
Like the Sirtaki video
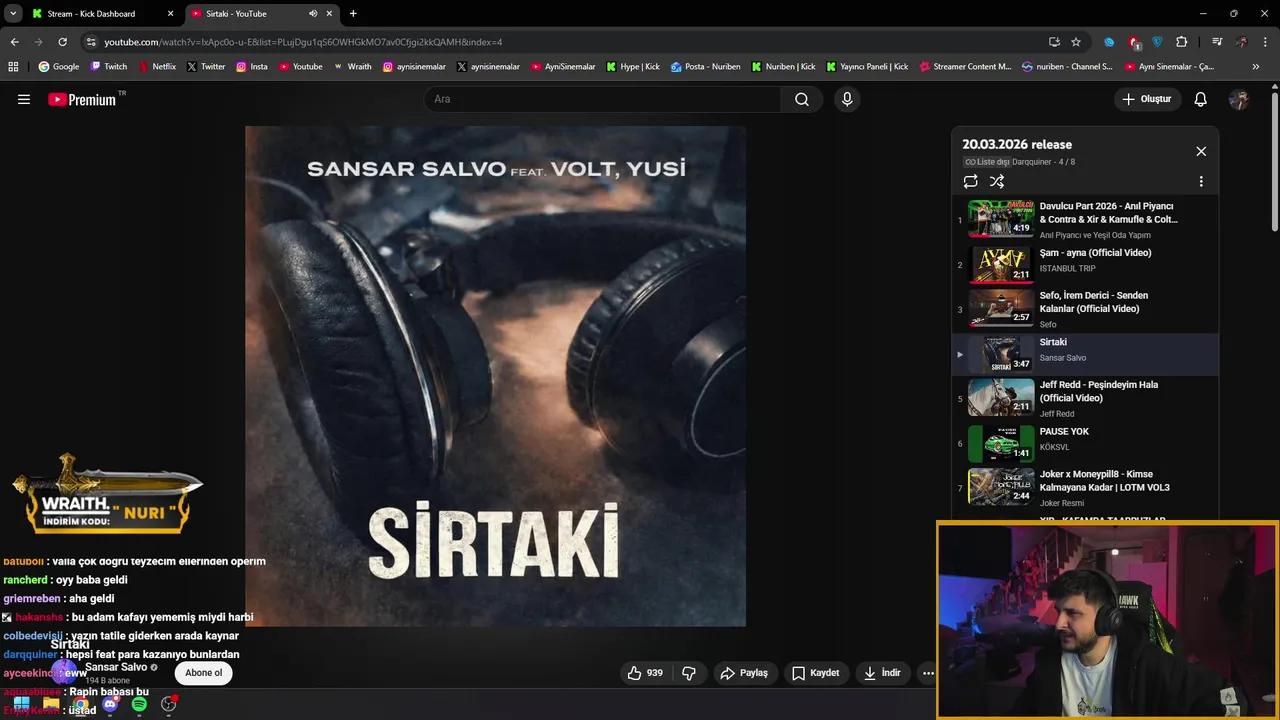point(645,673)
